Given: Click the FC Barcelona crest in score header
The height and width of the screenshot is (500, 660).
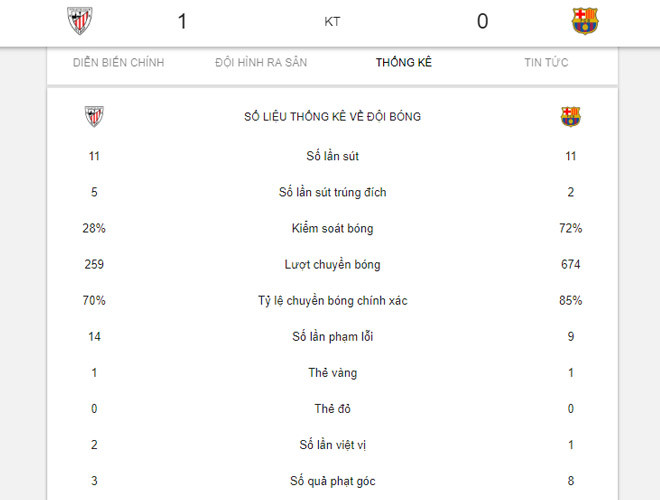Looking at the screenshot, I should 584,21.
